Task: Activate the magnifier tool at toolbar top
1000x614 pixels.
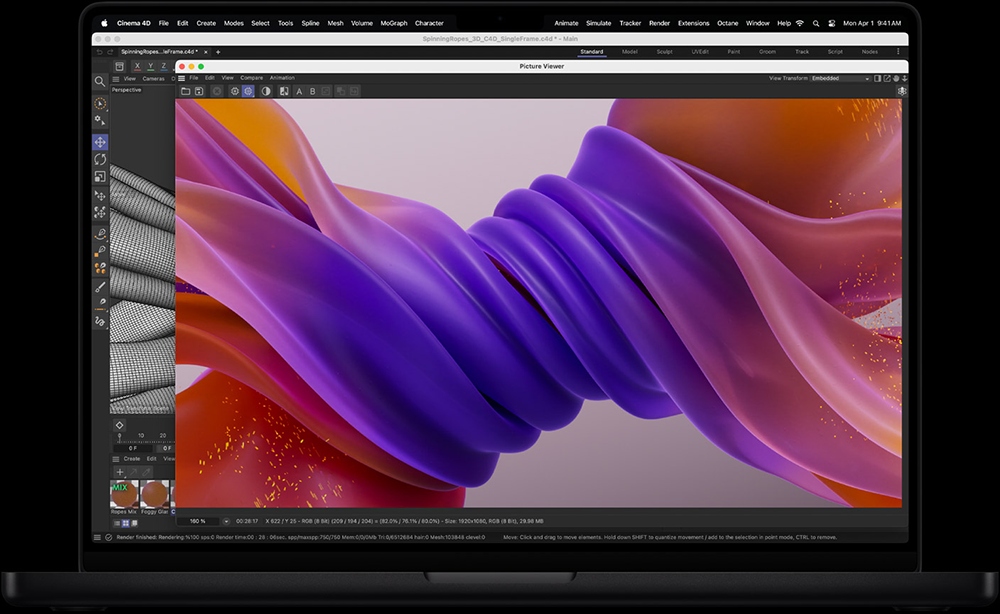Action: pos(100,80)
